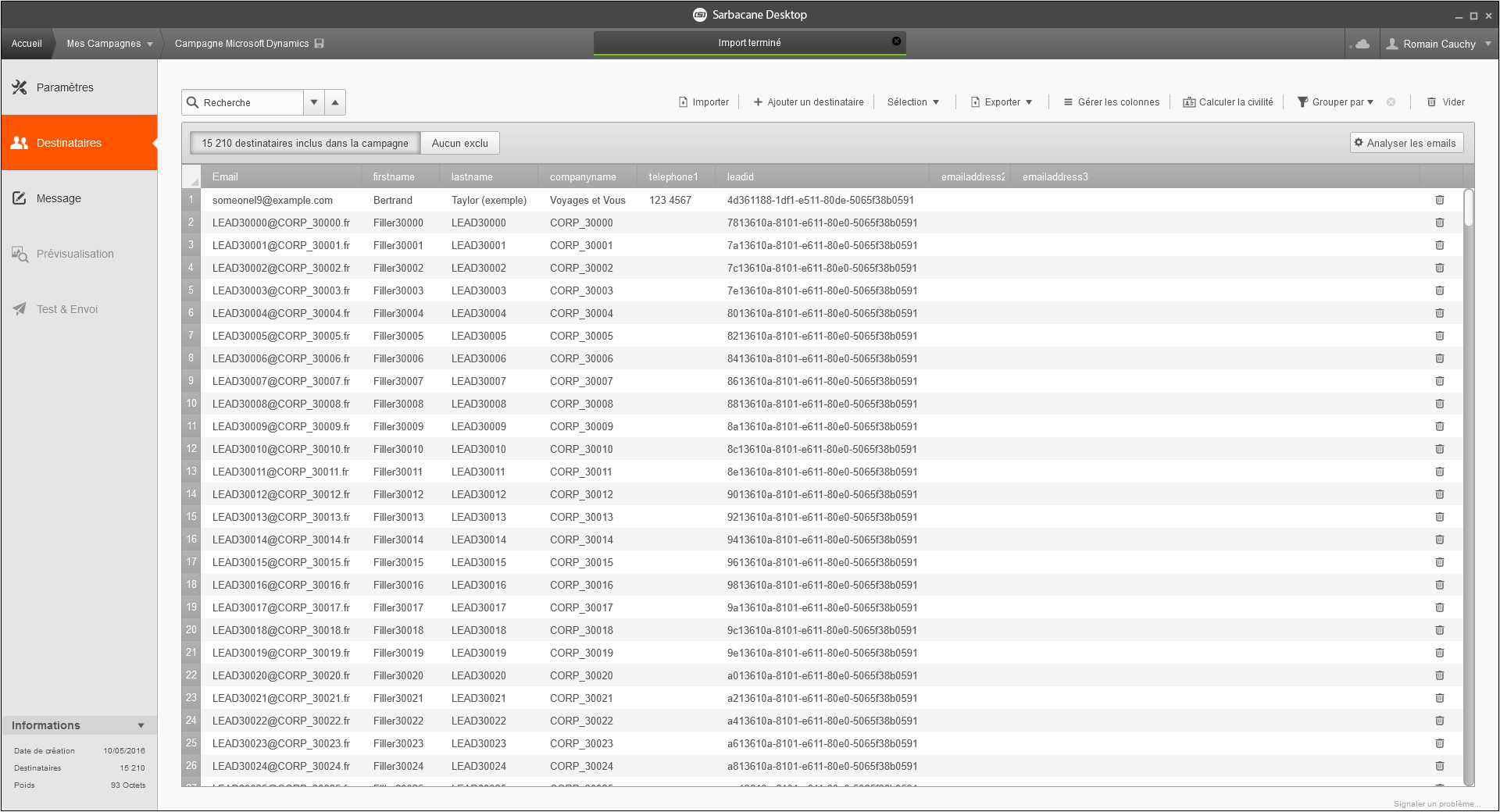Delete the LEAD30006 row via trash icon
This screenshot has height=812, width=1500.
1440,358
